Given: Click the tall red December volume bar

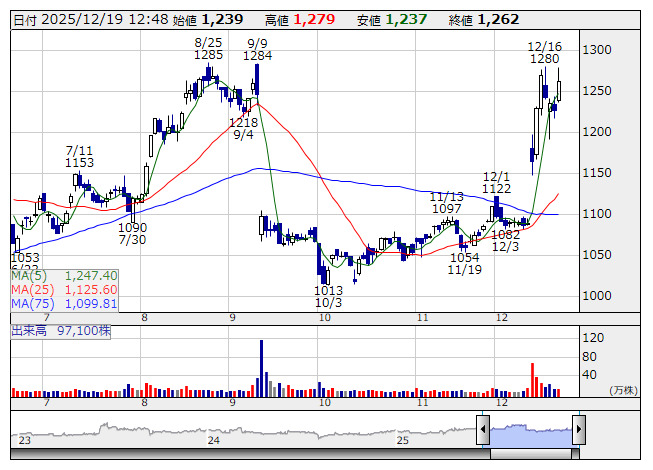Looking at the screenshot, I should 532,380.
